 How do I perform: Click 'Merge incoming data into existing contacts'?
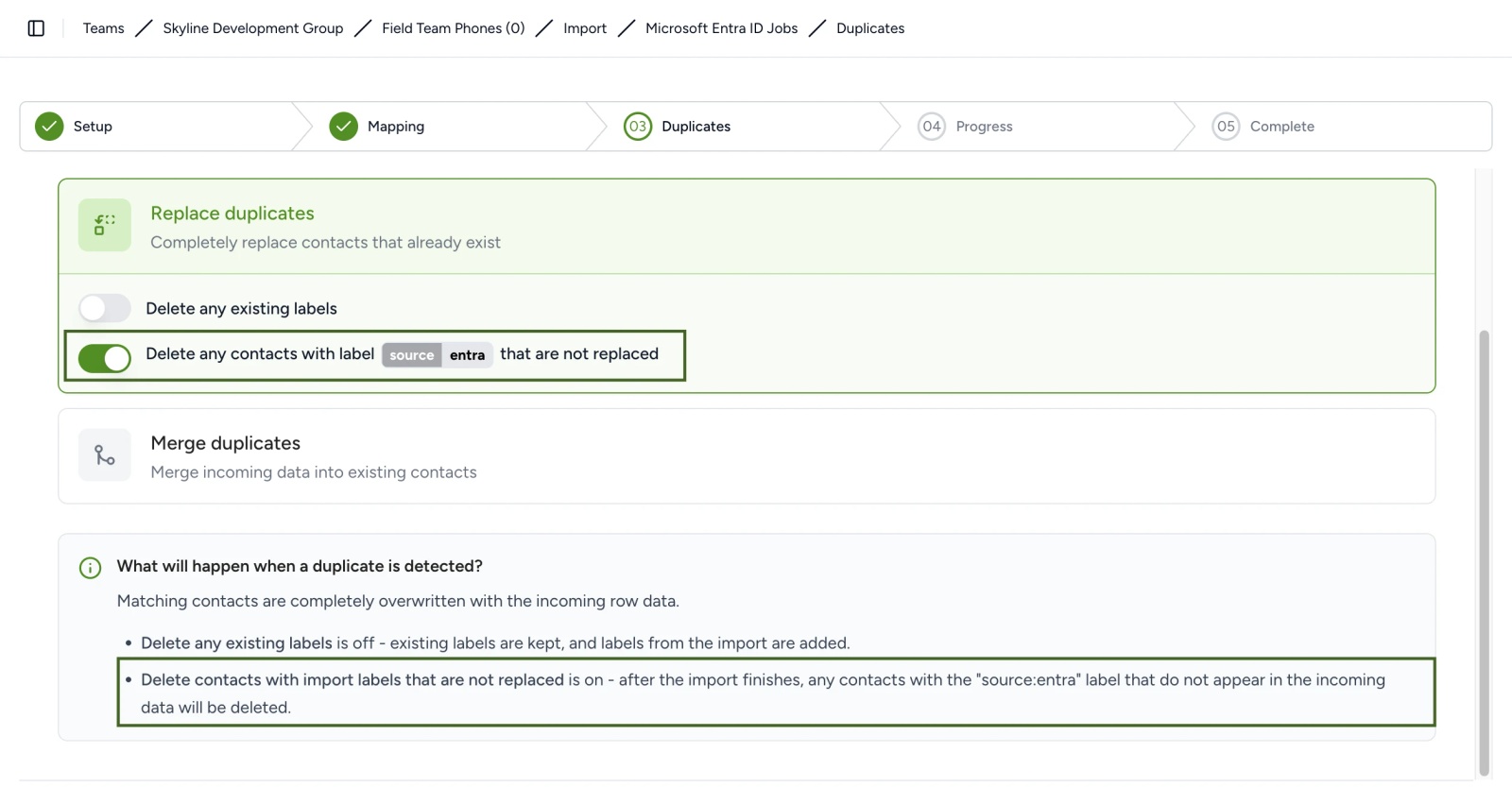point(314,472)
